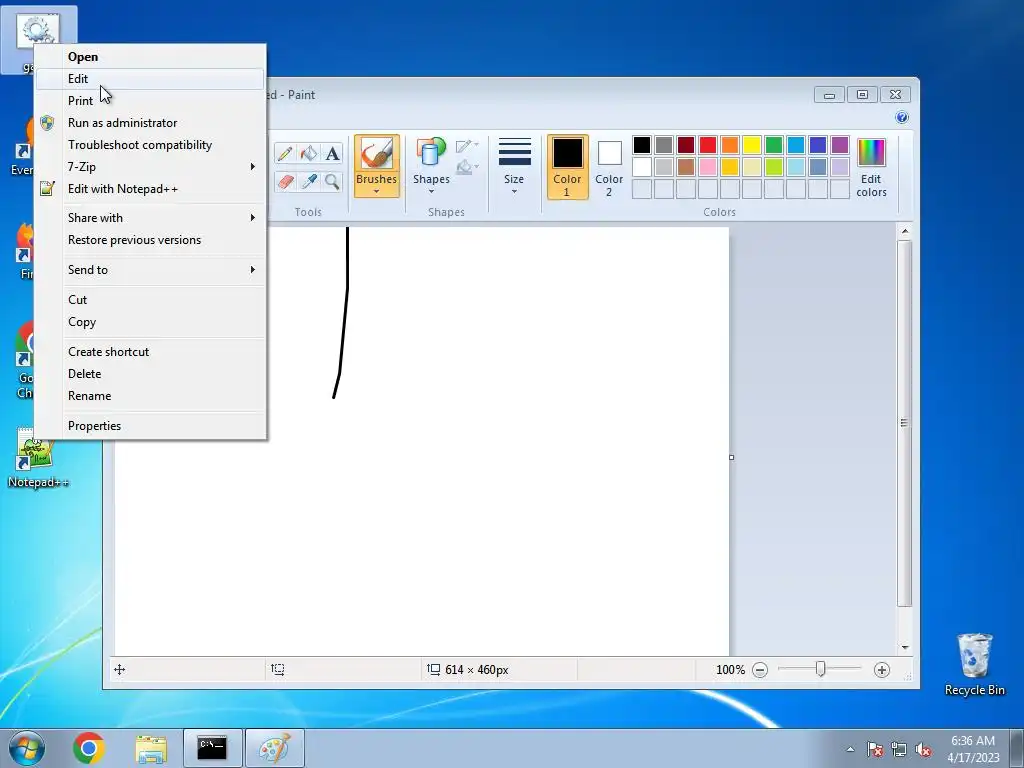This screenshot has height=768, width=1024.
Task: Expand the Brushes dropdown arrow
Action: 377,192
